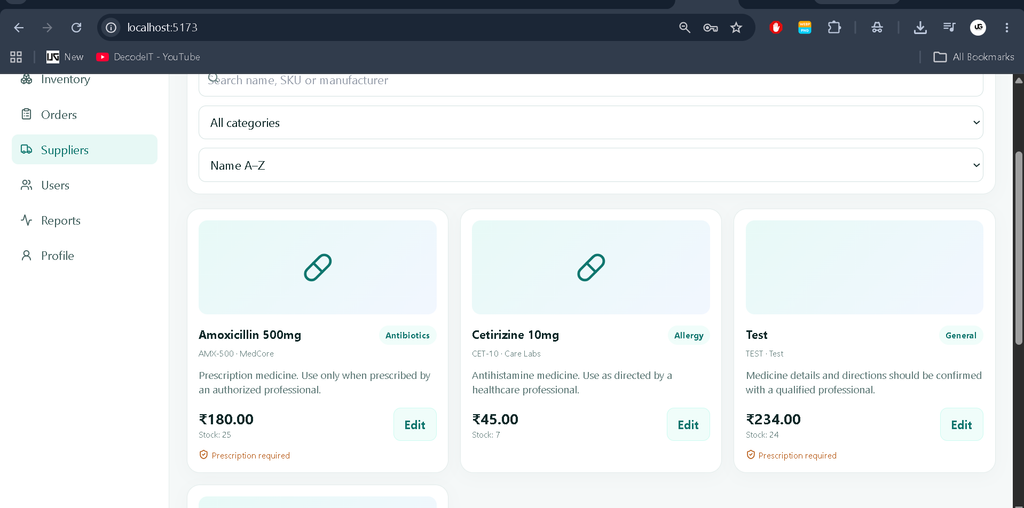Click the Amoxicillin 500mg title
The image size is (1024, 508).
(x=249, y=335)
